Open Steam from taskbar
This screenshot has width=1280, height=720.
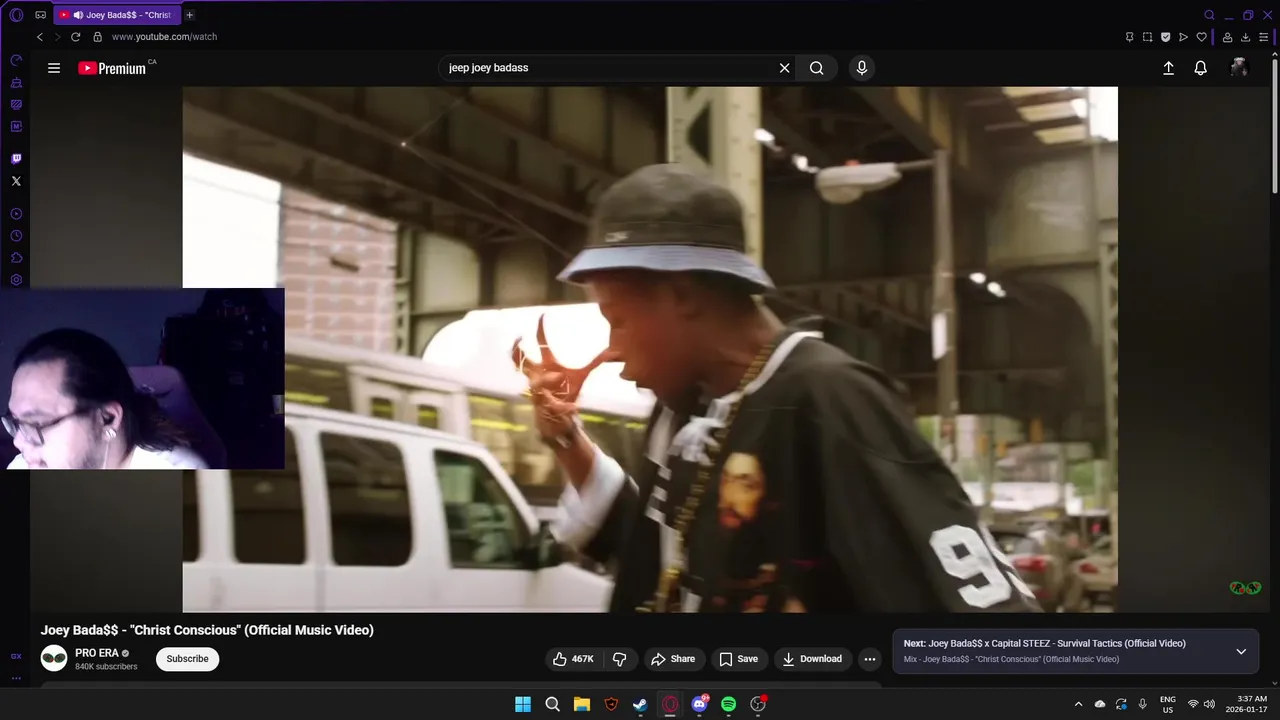point(640,704)
